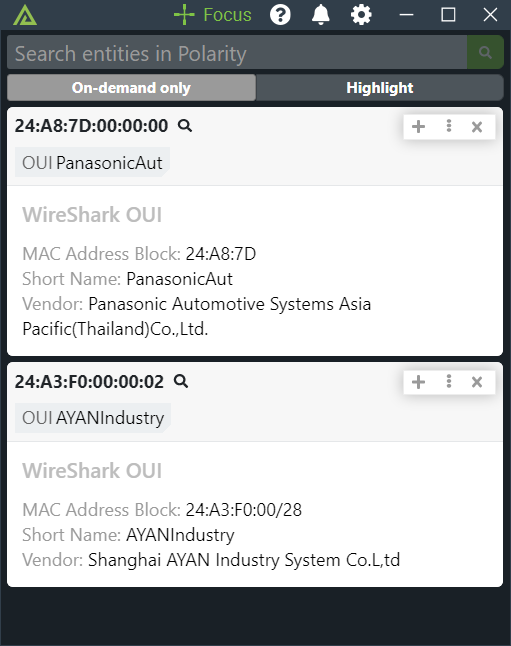Dismiss the 24:A3:F0:00:00:02 result card
The image size is (511, 646).
[x=477, y=382]
